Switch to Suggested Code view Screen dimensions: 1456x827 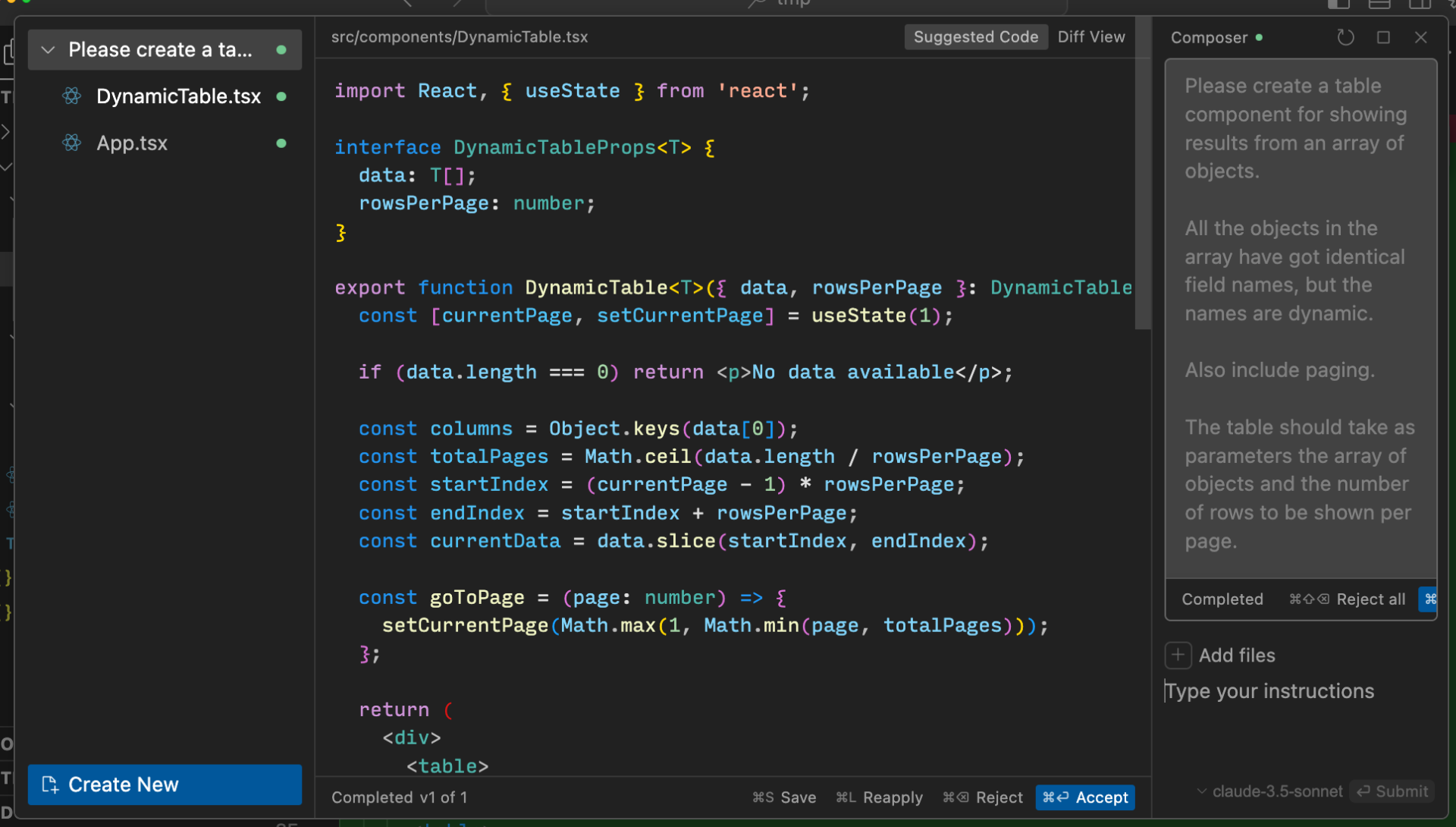(x=975, y=36)
